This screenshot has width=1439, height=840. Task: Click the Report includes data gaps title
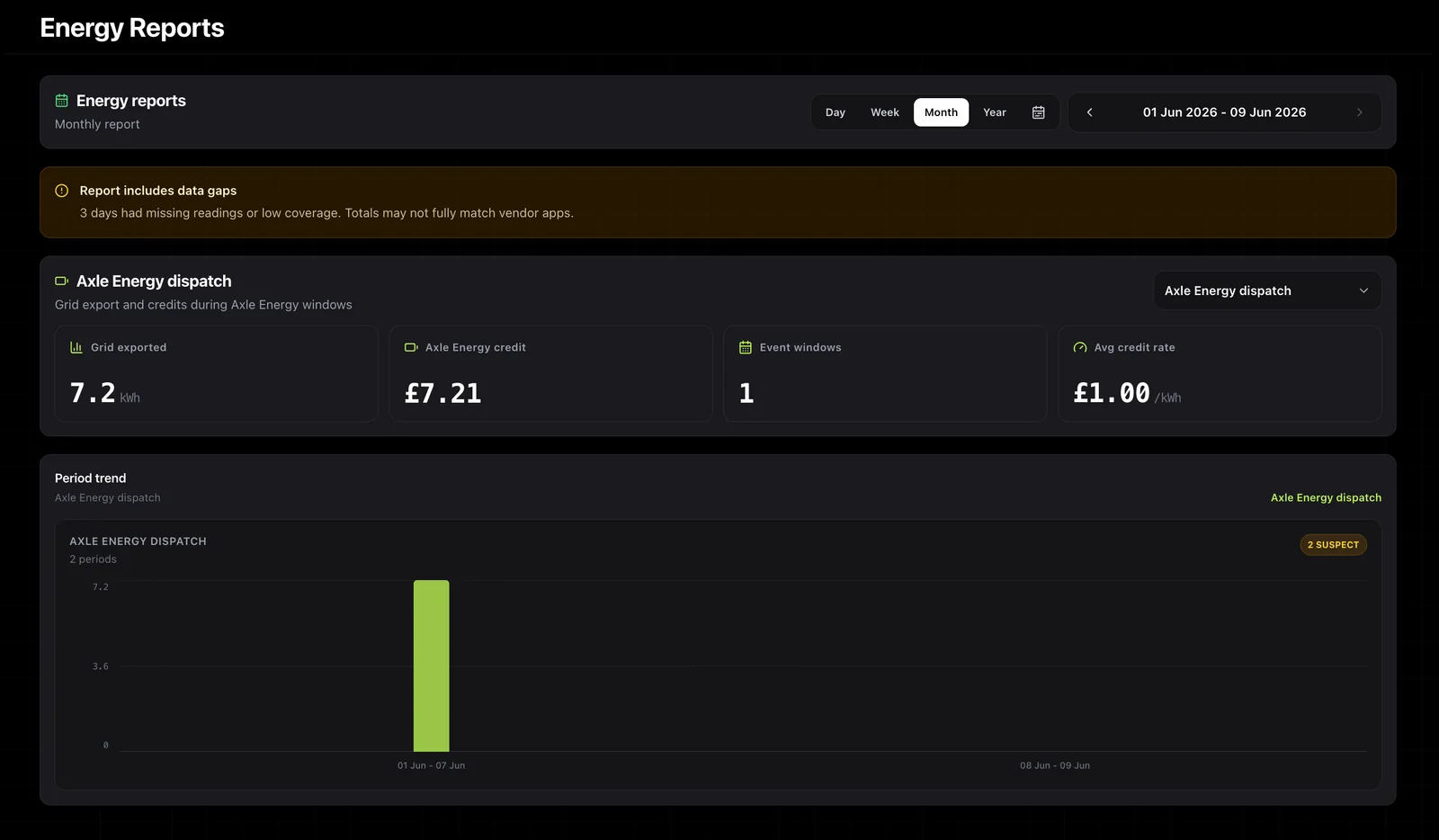pos(158,191)
